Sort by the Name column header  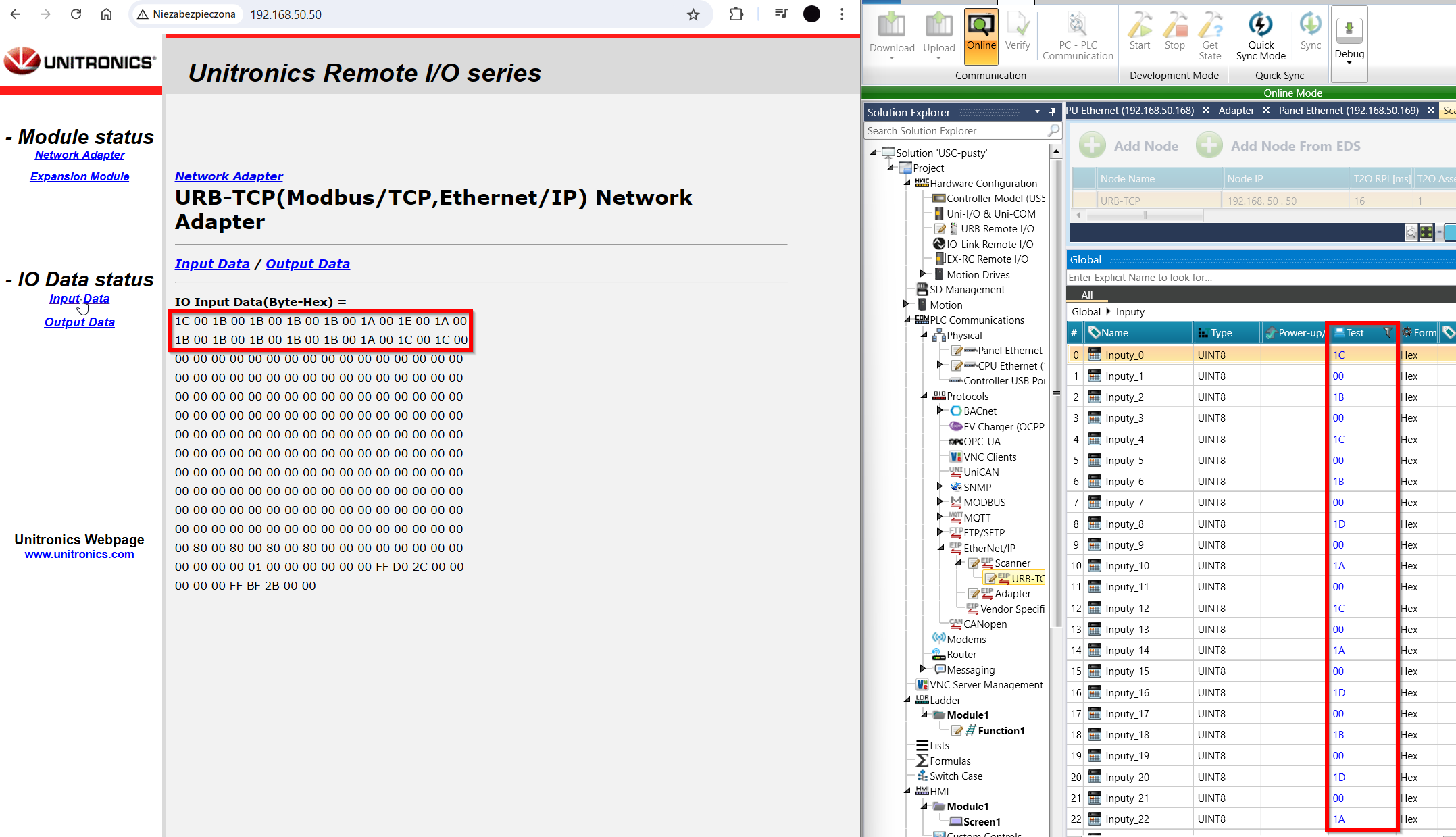point(1138,332)
